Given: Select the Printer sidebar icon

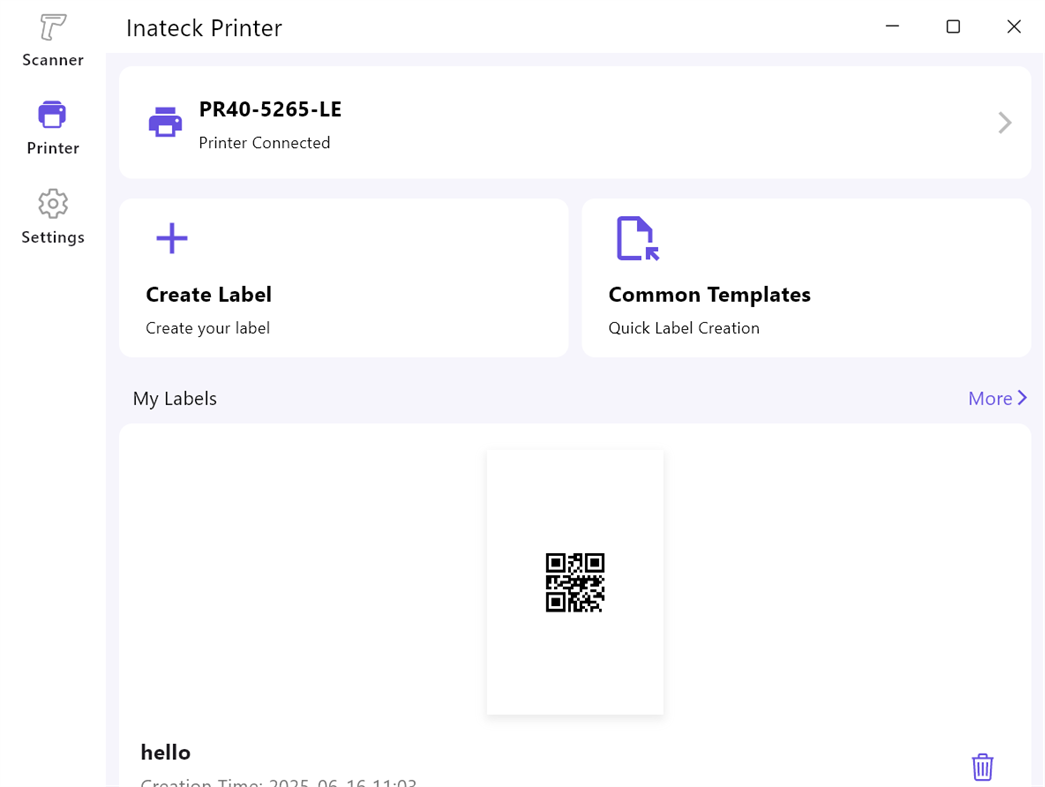Looking at the screenshot, I should (52, 115).
